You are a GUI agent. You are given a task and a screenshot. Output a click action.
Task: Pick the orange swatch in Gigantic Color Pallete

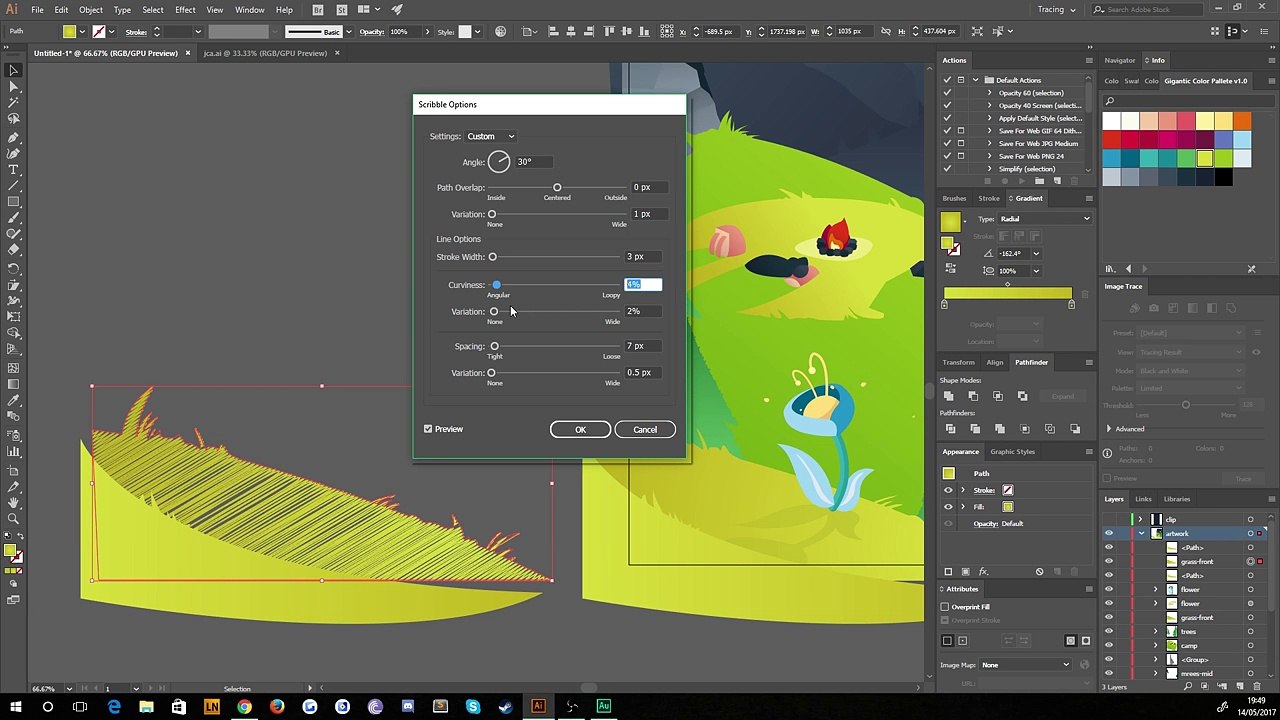click(1243, 122)
